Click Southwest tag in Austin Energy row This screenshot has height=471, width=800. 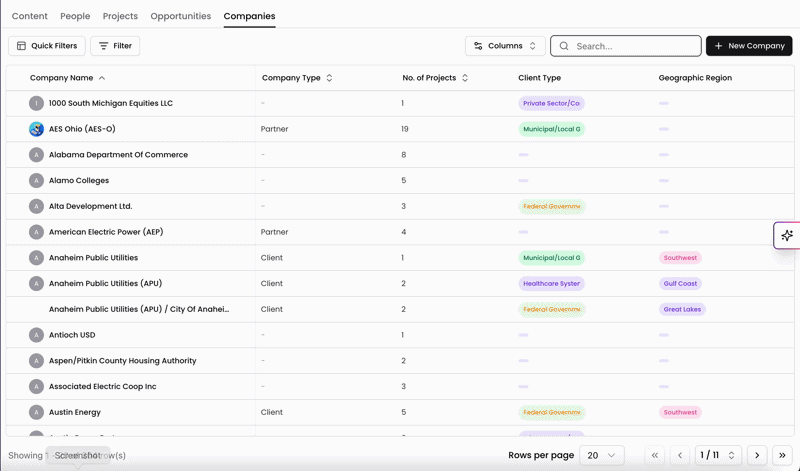(x=680, y=412)
